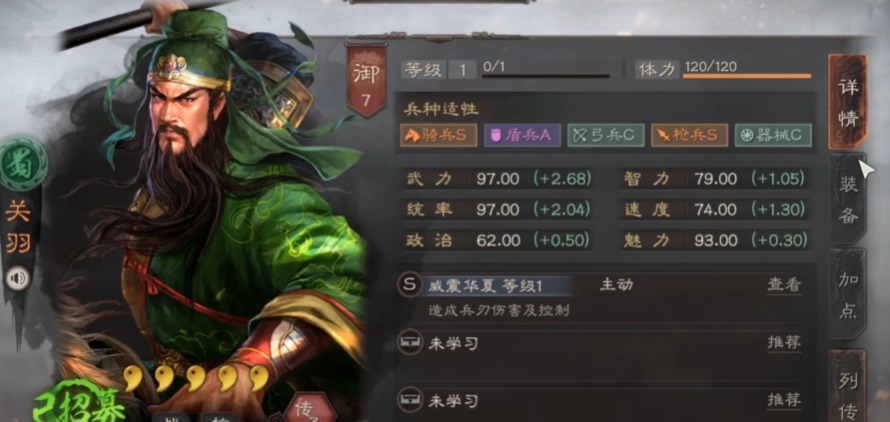Select the 器械C siege troop badge
Image resolution: width=890 pixels, height=422 pixels.
(773, 135)
